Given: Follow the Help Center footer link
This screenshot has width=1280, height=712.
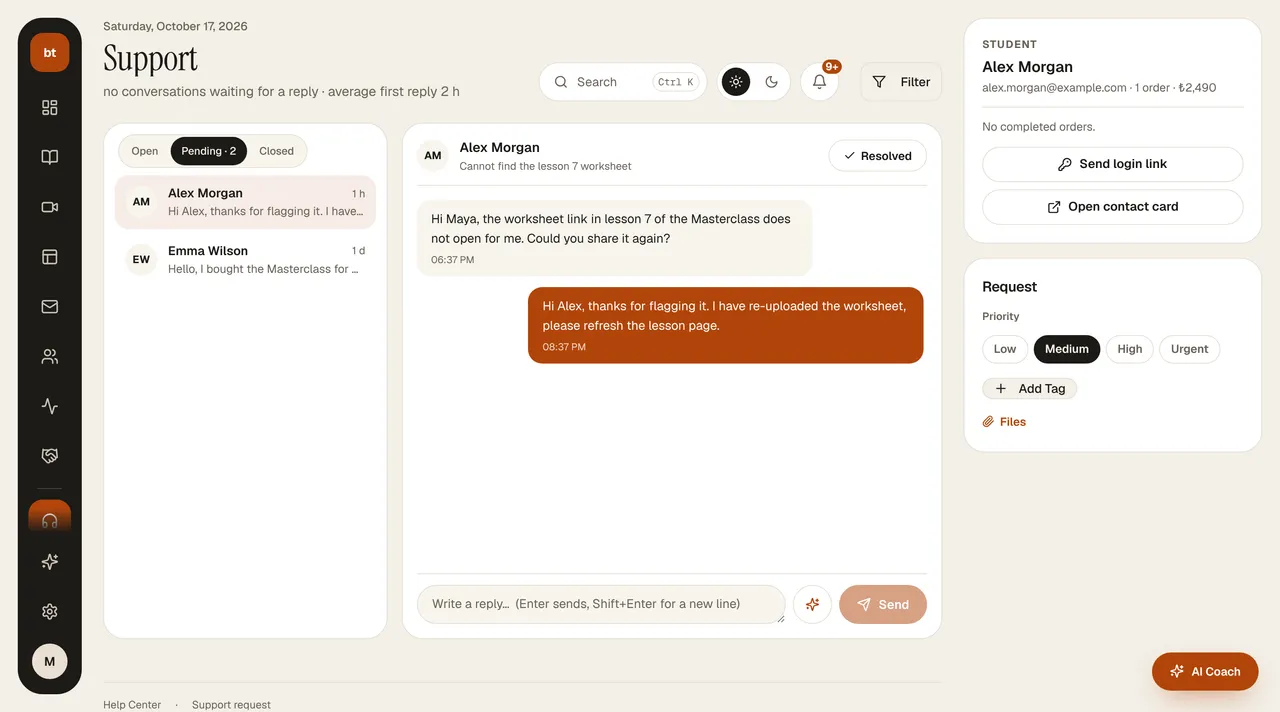Looking at the screenshot, I should coord(132,705).
